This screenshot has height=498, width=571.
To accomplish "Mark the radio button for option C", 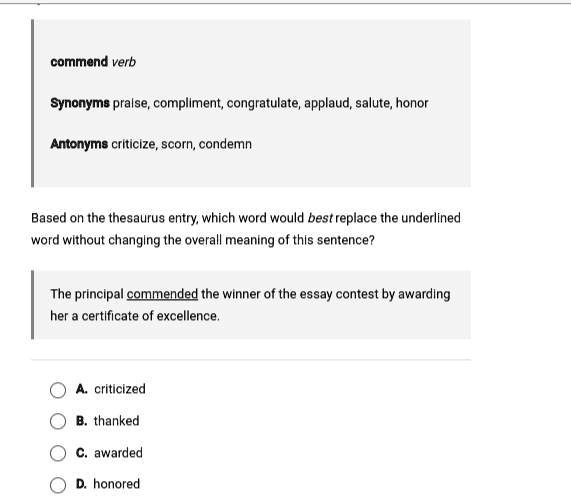I will (x=58, y=453).
